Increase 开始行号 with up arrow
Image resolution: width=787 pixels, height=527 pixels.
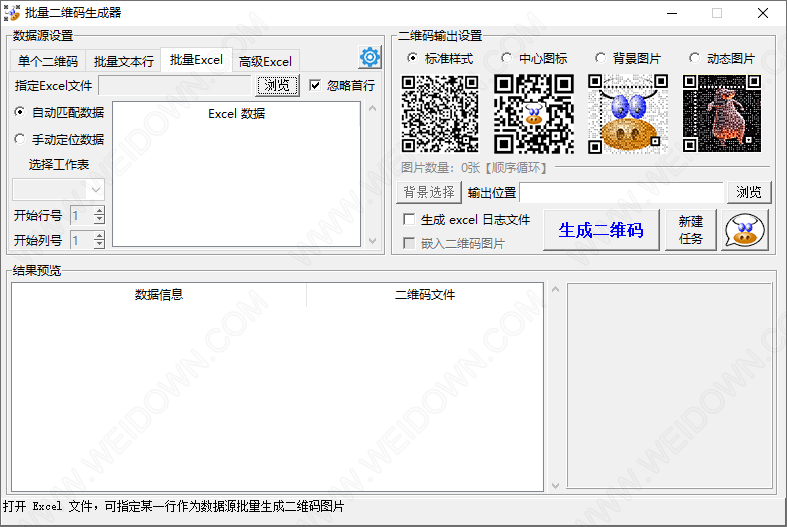pos(99,211)
